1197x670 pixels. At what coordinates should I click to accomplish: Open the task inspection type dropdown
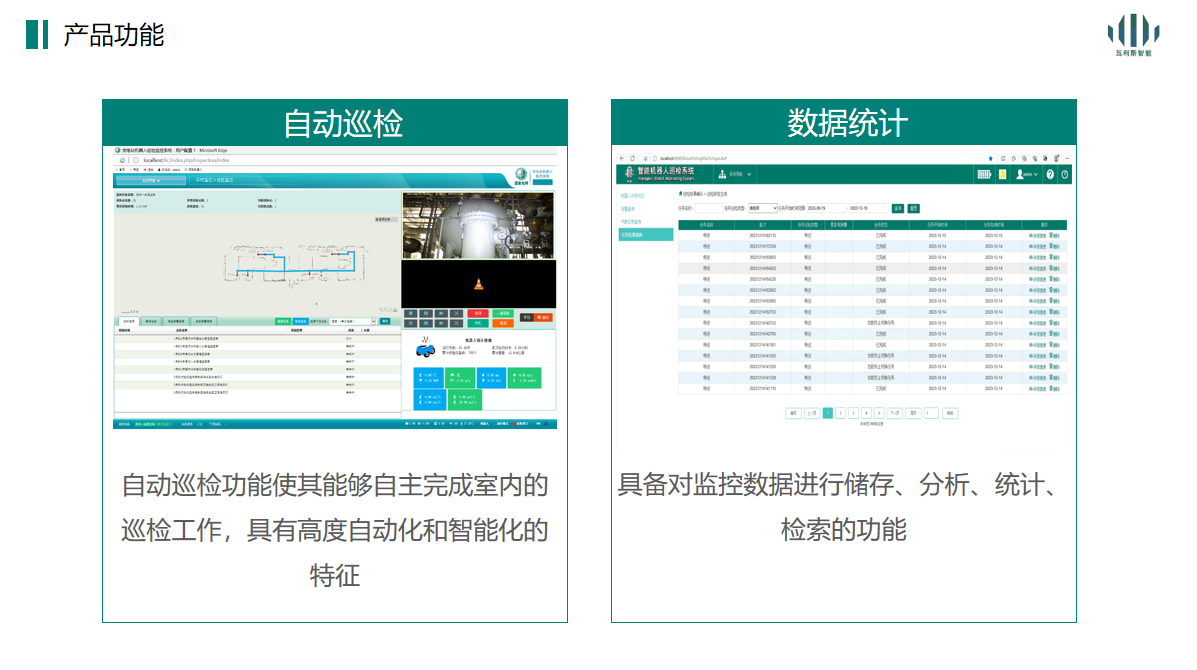762,208
